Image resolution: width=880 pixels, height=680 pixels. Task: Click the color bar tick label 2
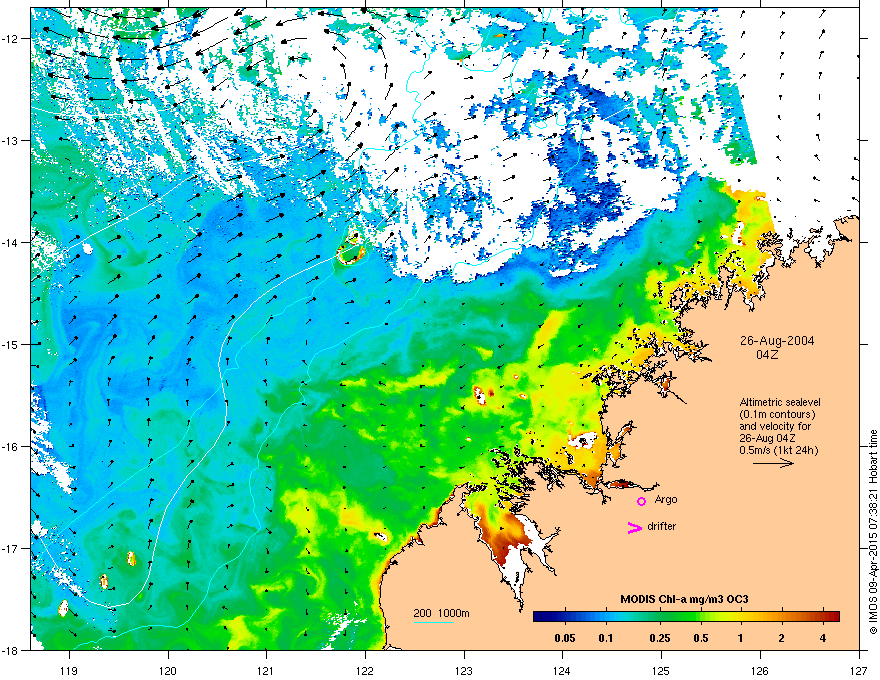[x=781, y=638]
